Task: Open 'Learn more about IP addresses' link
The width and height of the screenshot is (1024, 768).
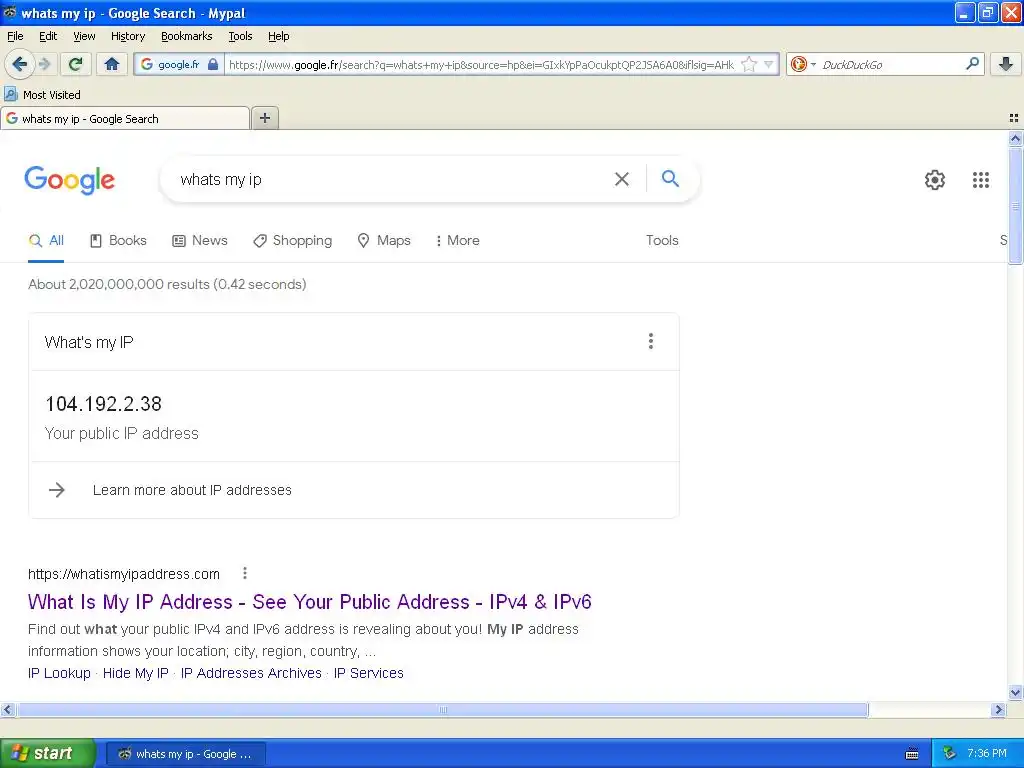Action: point(192,490)
